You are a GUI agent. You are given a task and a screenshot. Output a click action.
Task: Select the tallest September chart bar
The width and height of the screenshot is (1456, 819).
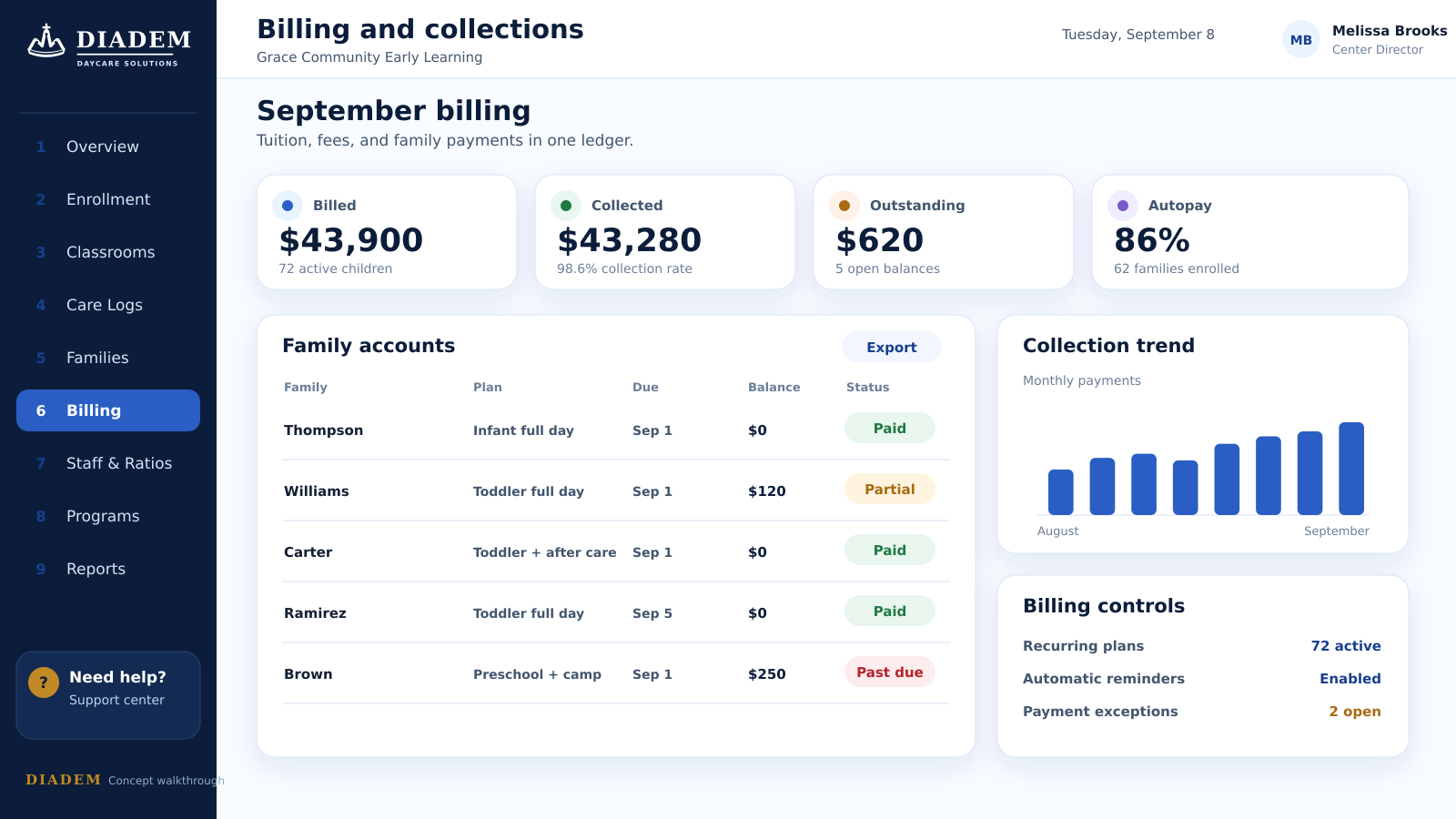pos(1351,469)
